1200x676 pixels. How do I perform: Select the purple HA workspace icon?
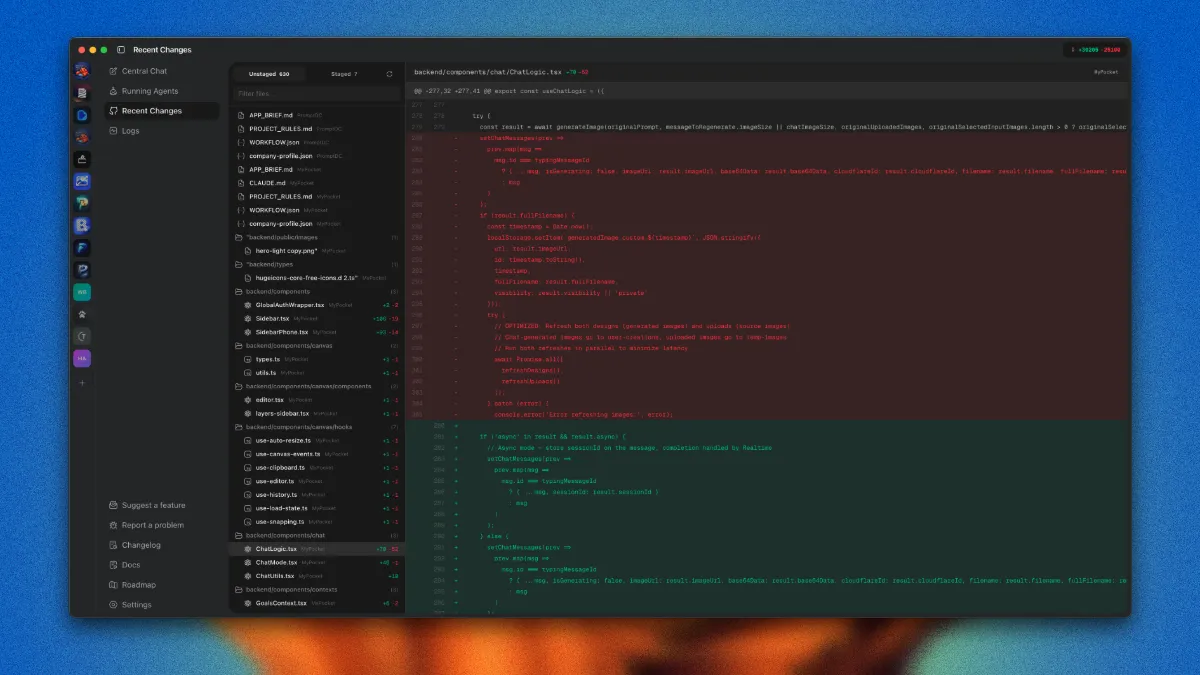tap(82, 358)
